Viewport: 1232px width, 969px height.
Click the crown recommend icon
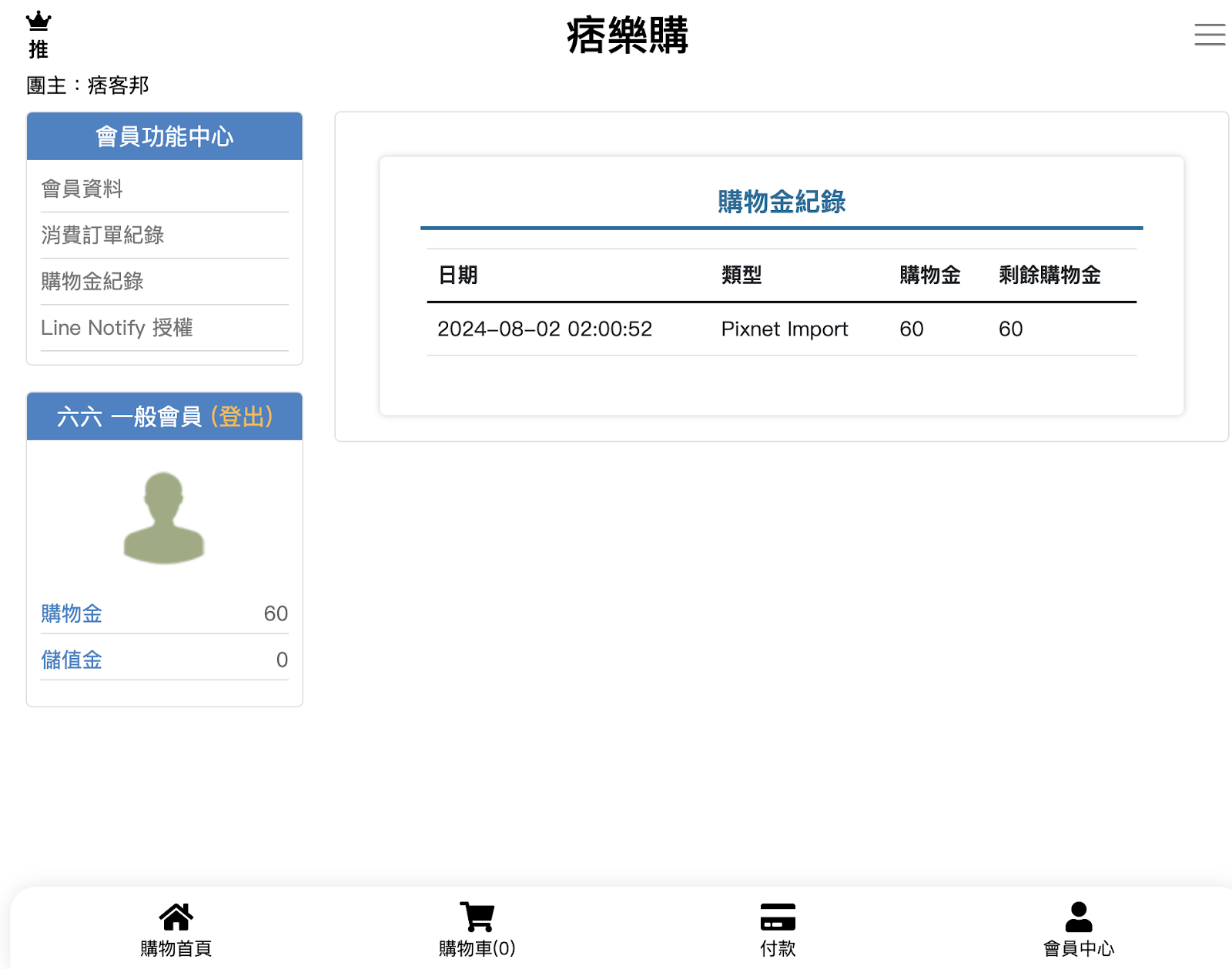point(38,21)
